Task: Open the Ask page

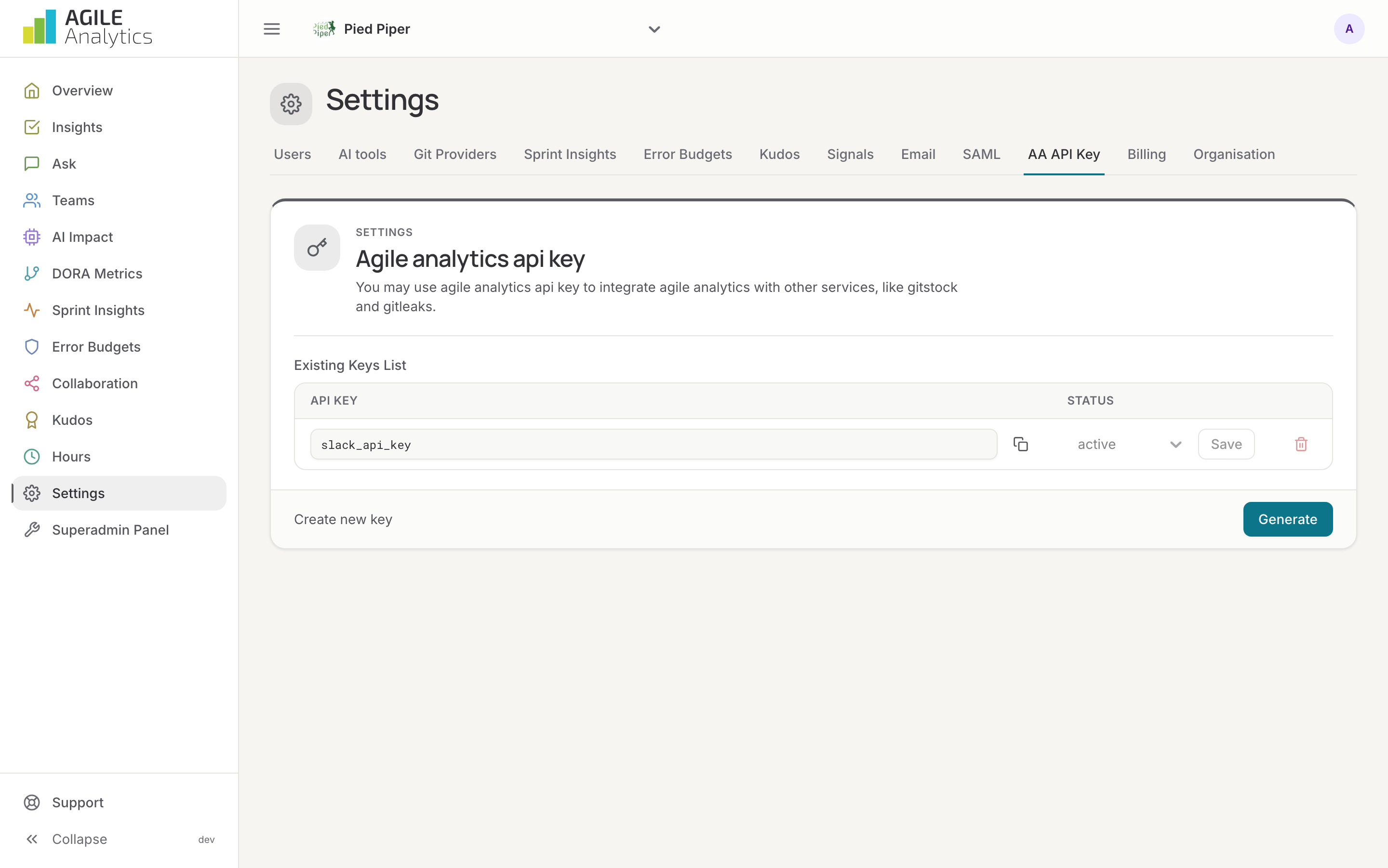Action: click(119, 164)
